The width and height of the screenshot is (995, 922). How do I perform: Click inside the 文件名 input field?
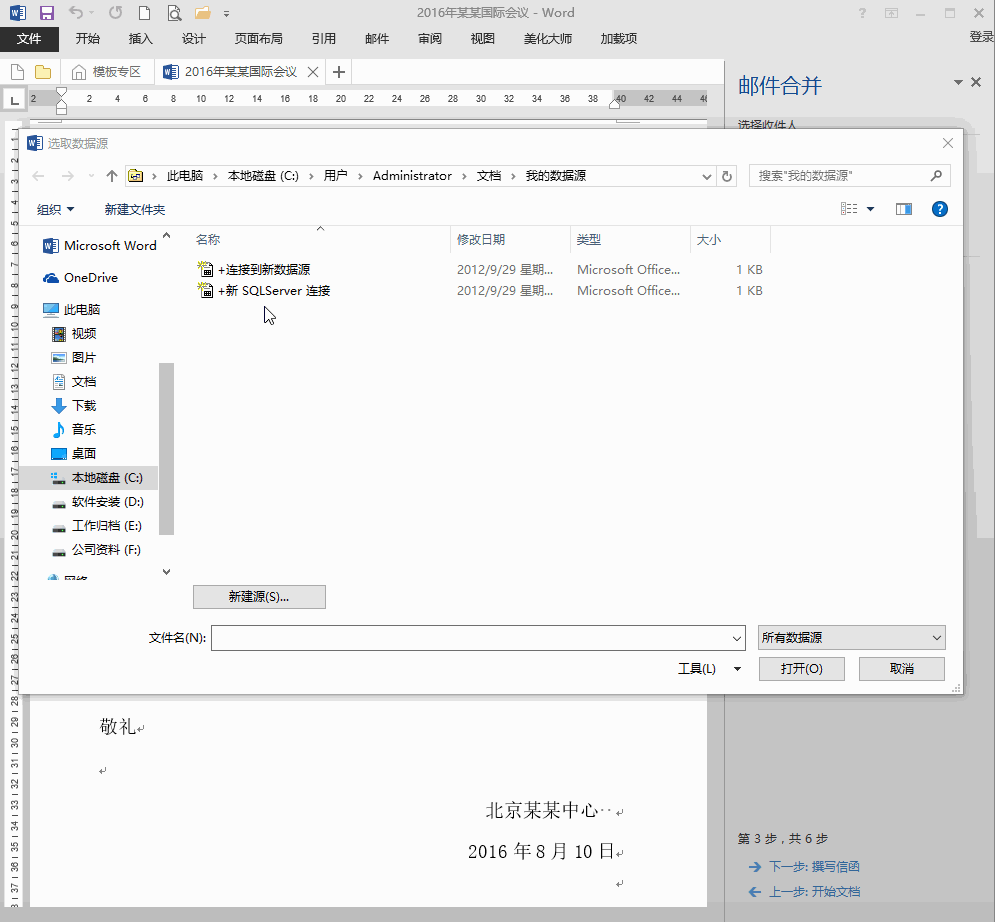[x=470, y=637]
